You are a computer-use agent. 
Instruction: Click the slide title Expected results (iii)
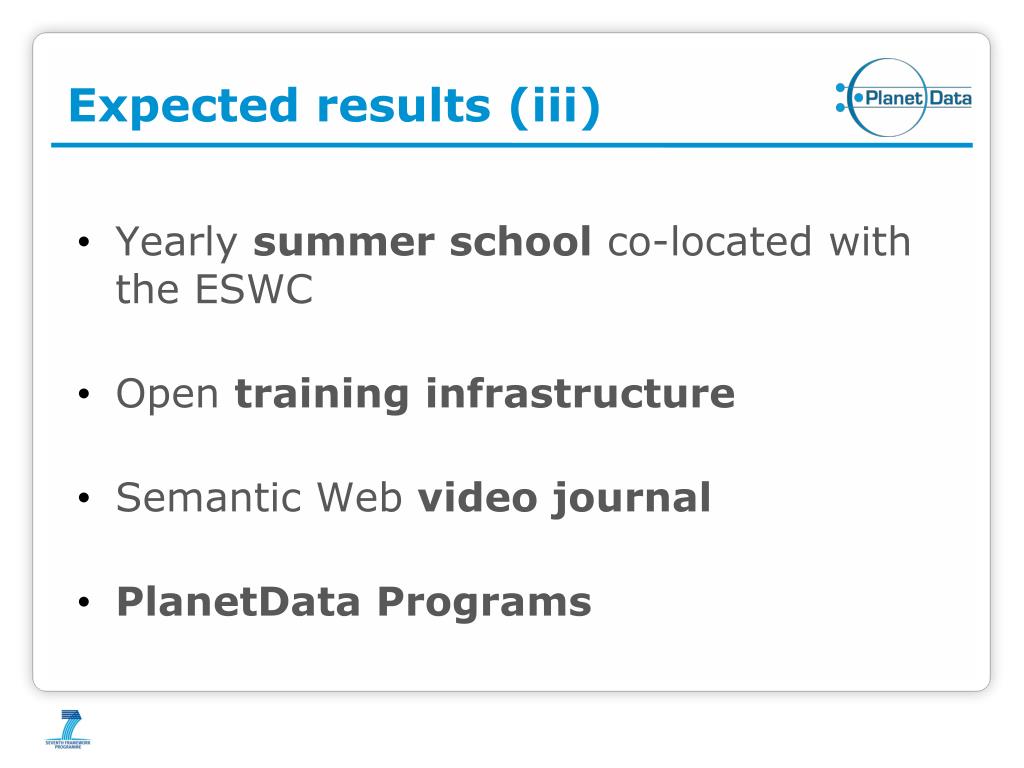[334, 104]
